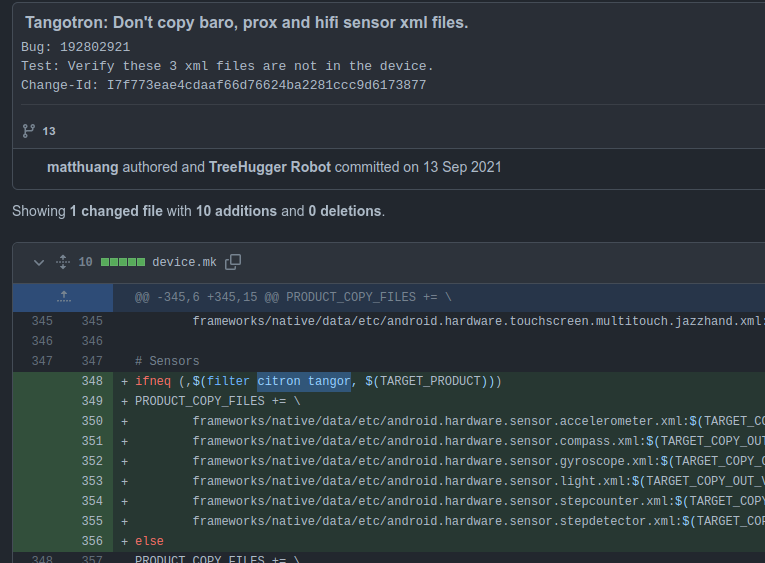Copy the device.mk file path

click(233, 262)
